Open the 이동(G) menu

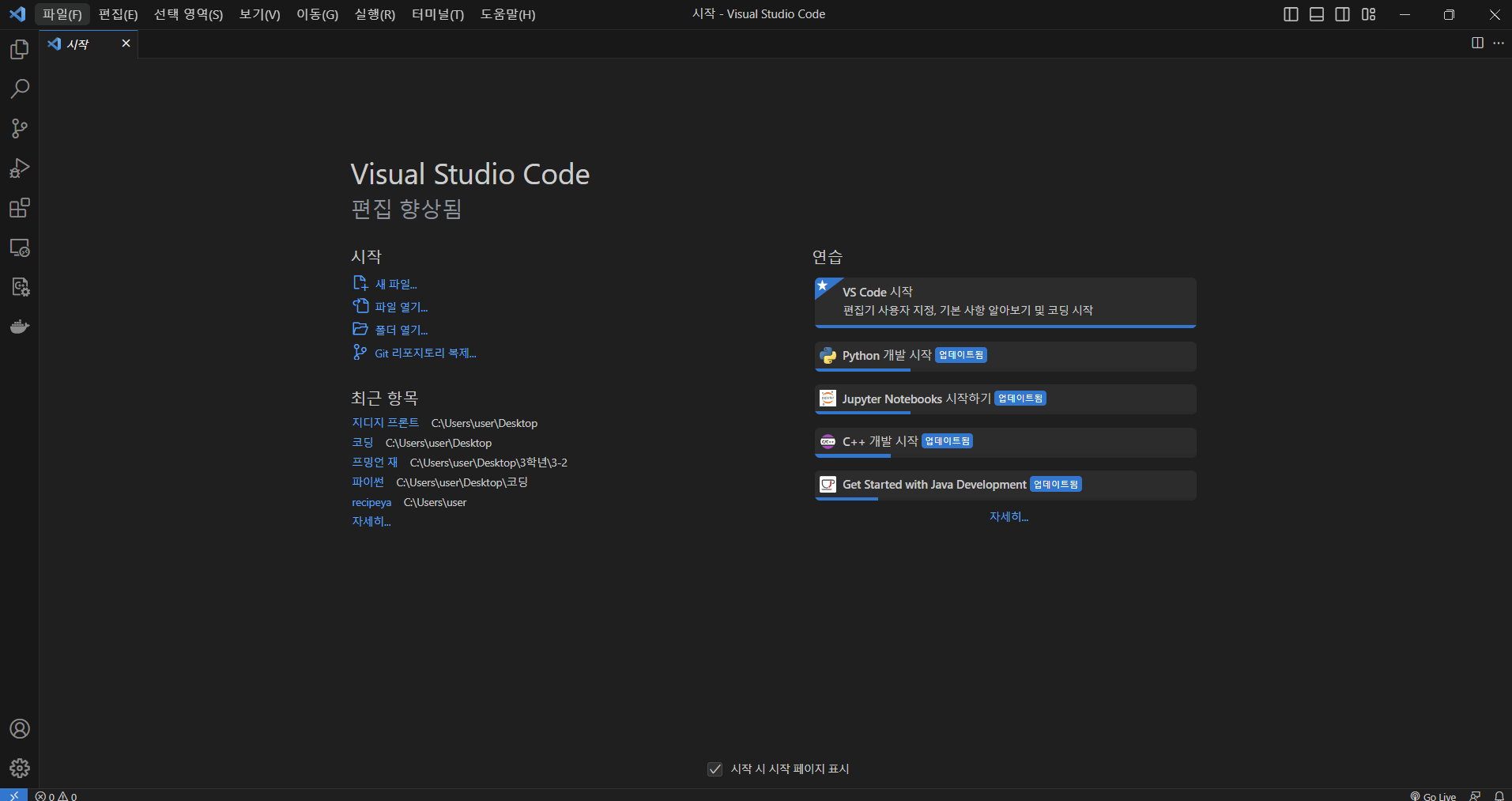coord(317,14)
